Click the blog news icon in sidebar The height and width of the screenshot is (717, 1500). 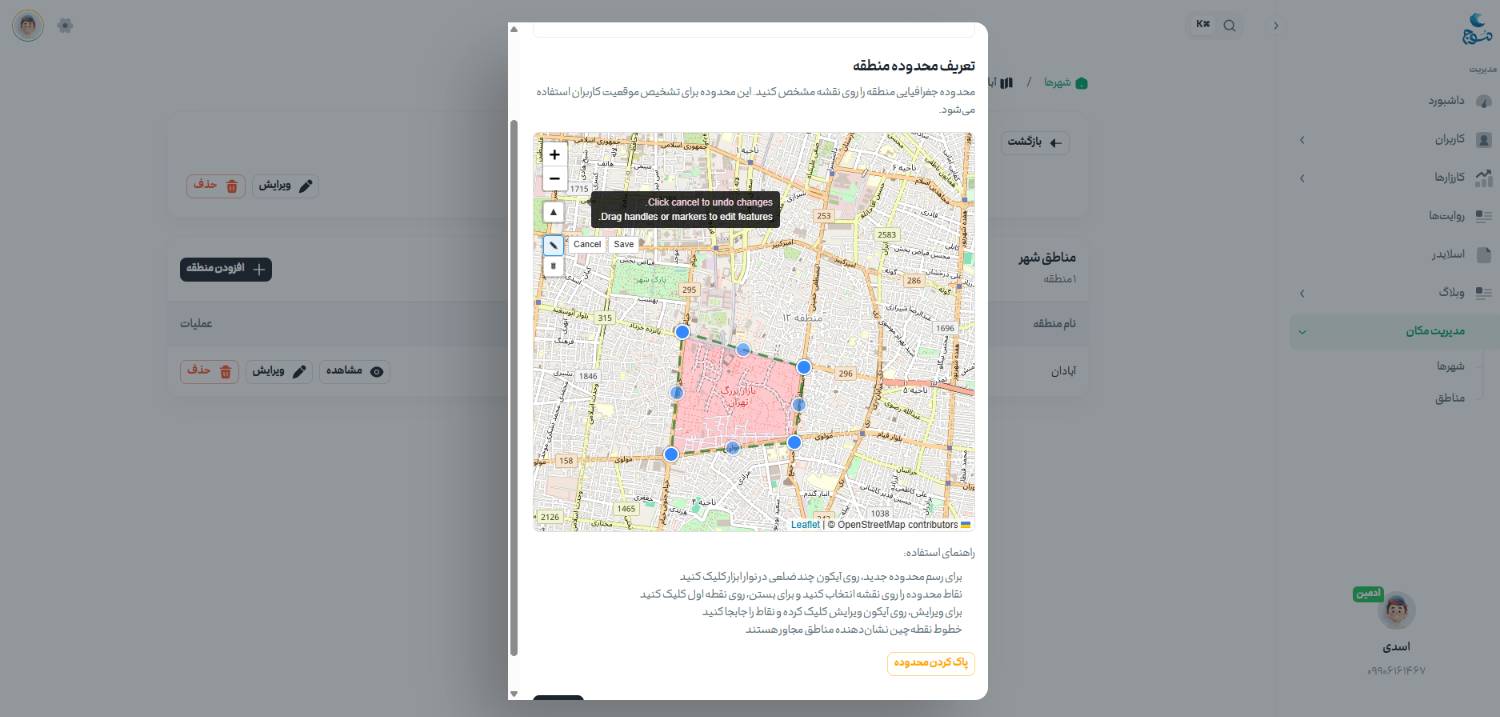tap(1484, 293)
